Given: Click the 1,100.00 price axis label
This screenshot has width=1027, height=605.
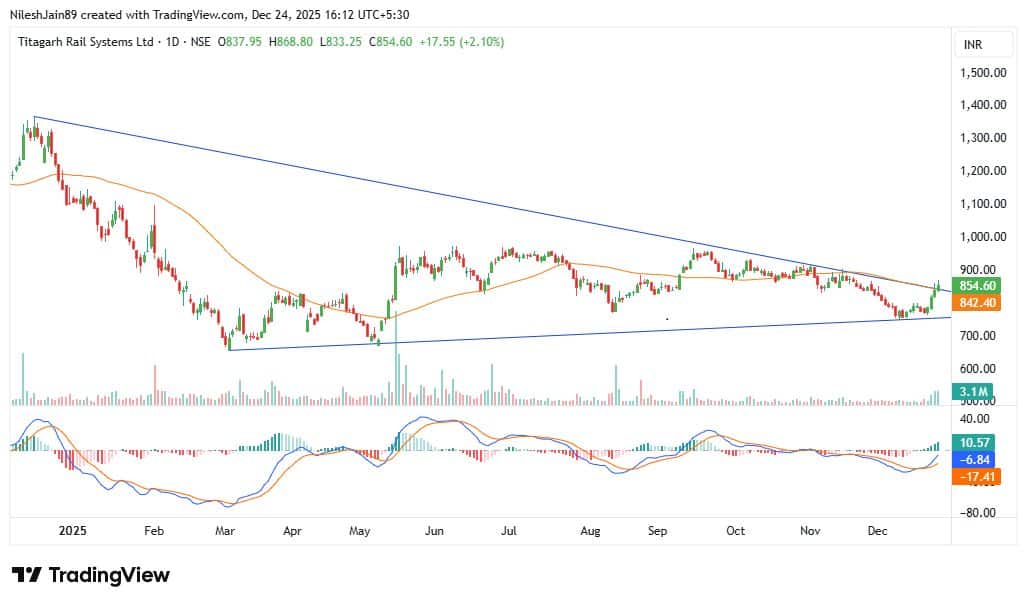Looking at the screenshot, I should tap(983, 204).
